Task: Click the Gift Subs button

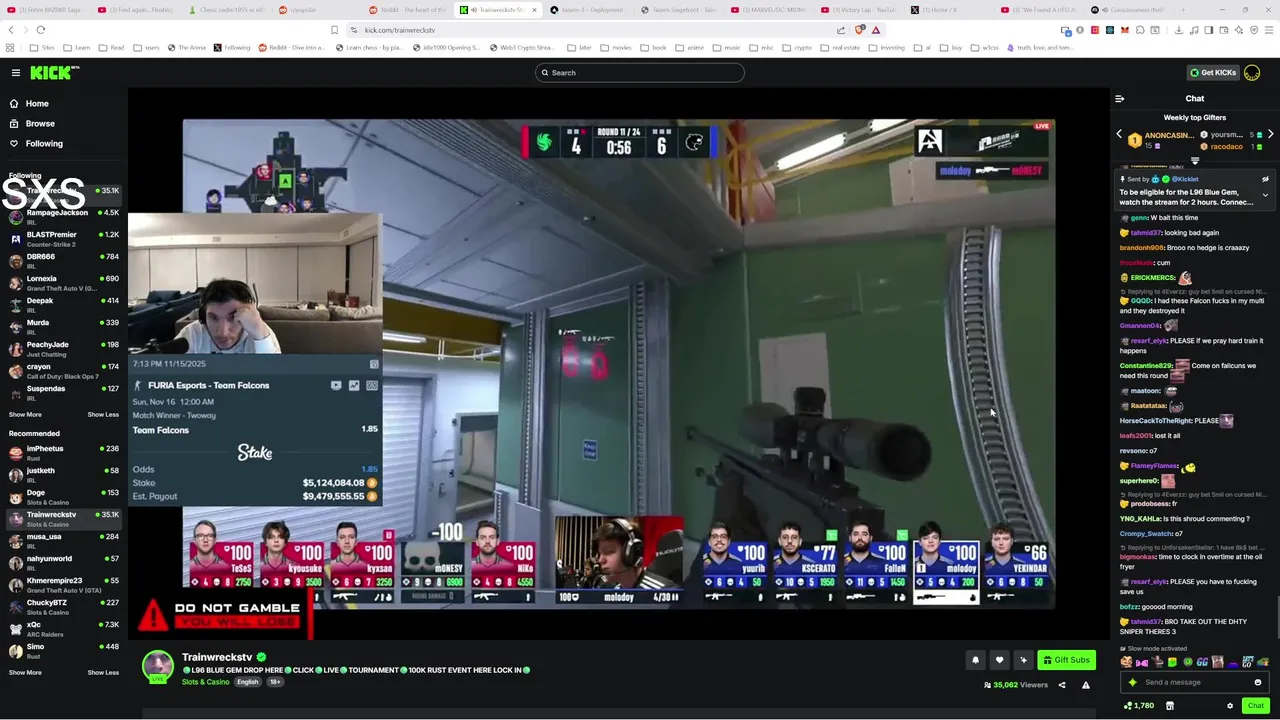Action: [x=1066, y=660]
